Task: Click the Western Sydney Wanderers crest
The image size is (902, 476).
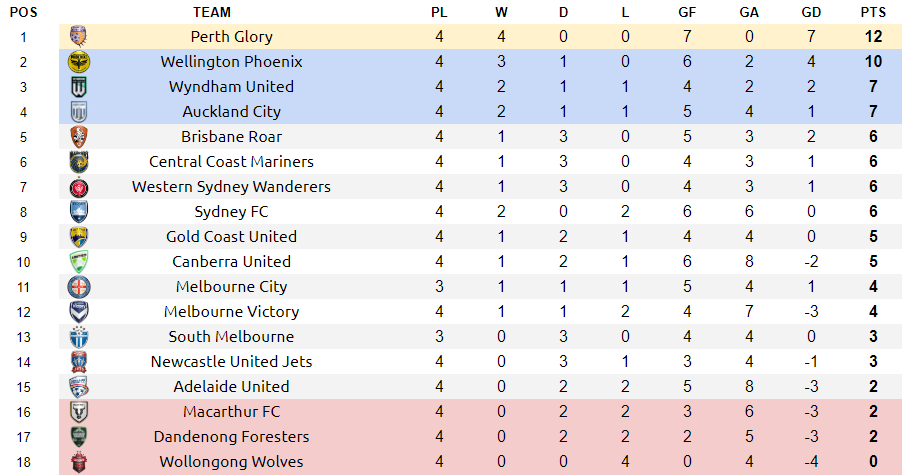Action: 79,187
